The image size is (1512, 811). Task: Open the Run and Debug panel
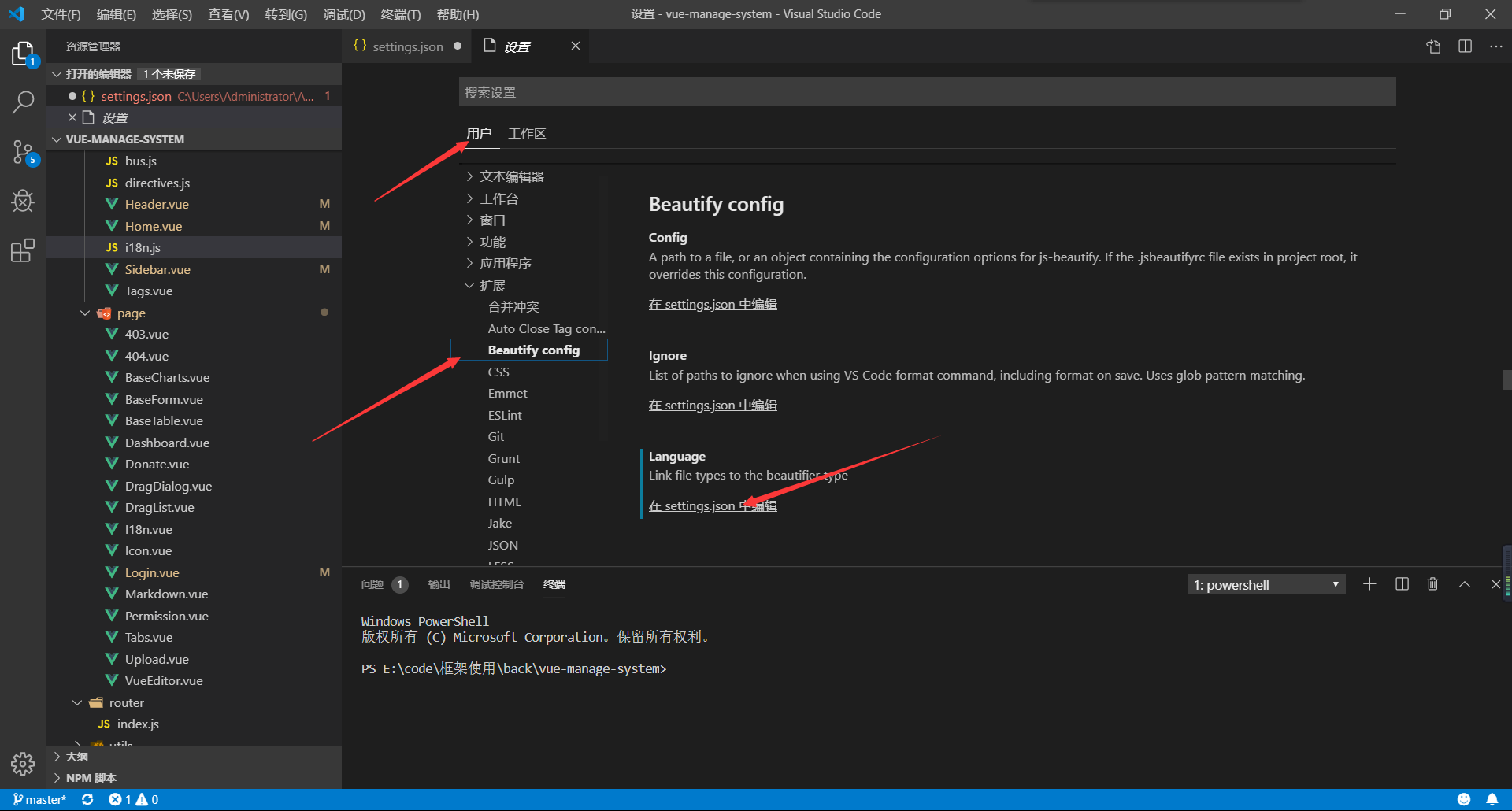(x=23, y=201)
